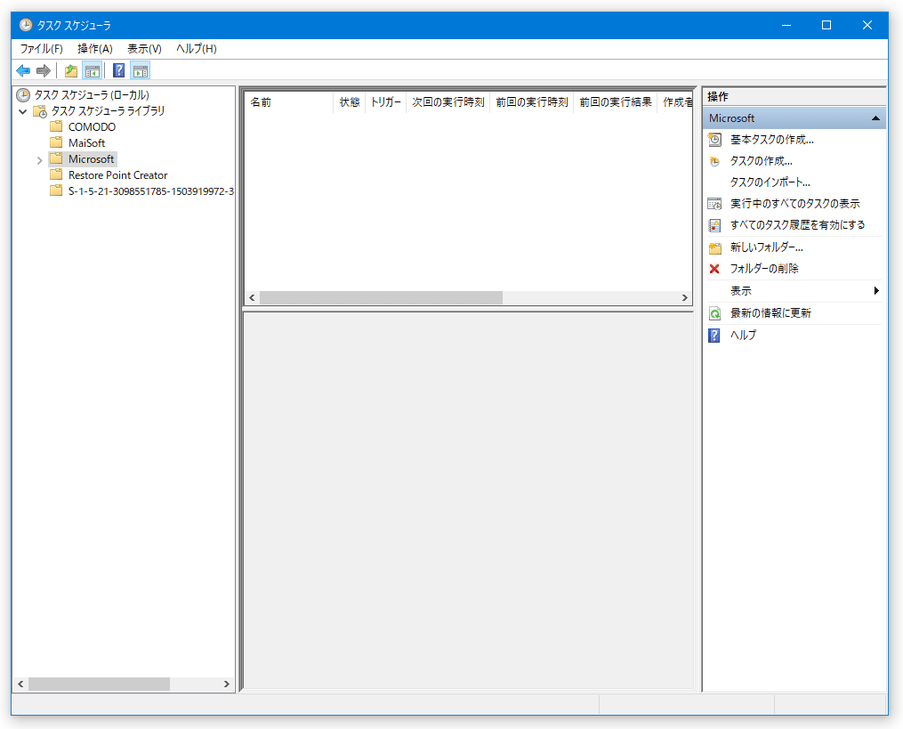Select 実行中のすべてのタスクの表示
Viewport: 903px width, 729px height.
795,204
